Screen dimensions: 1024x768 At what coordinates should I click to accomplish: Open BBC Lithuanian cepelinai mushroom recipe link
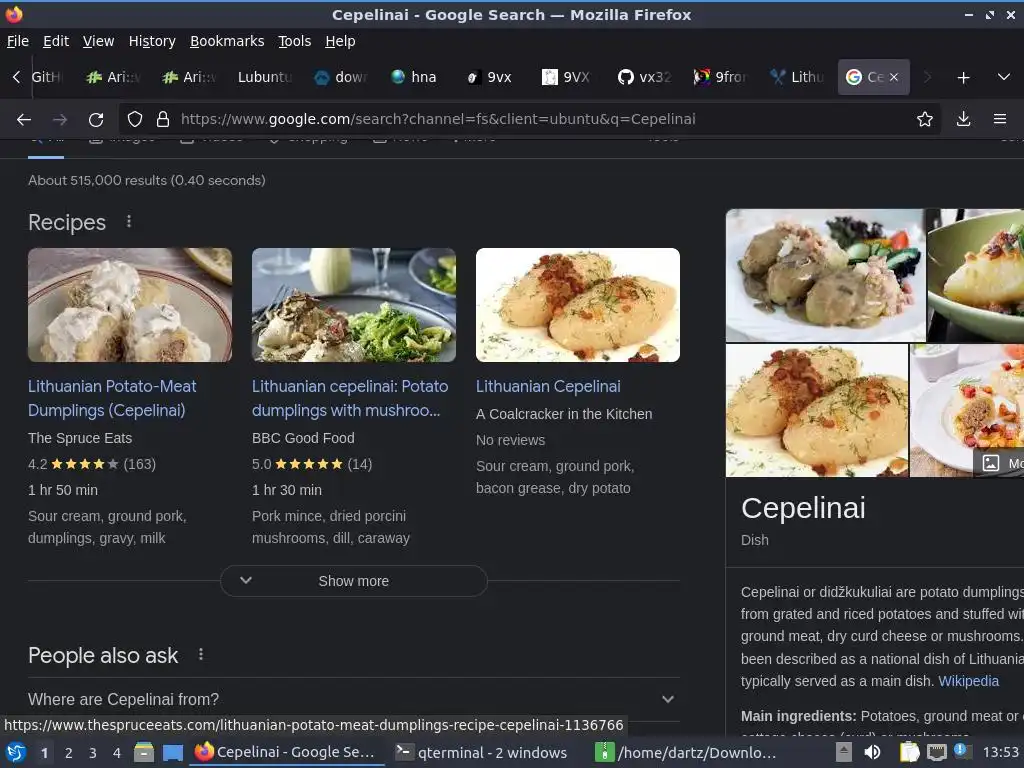pyautogui.click(x=350, y=398)
